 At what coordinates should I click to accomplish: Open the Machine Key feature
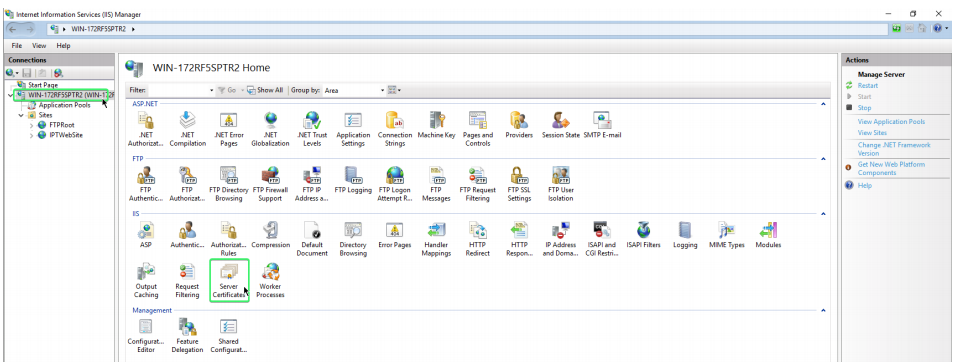437,125
